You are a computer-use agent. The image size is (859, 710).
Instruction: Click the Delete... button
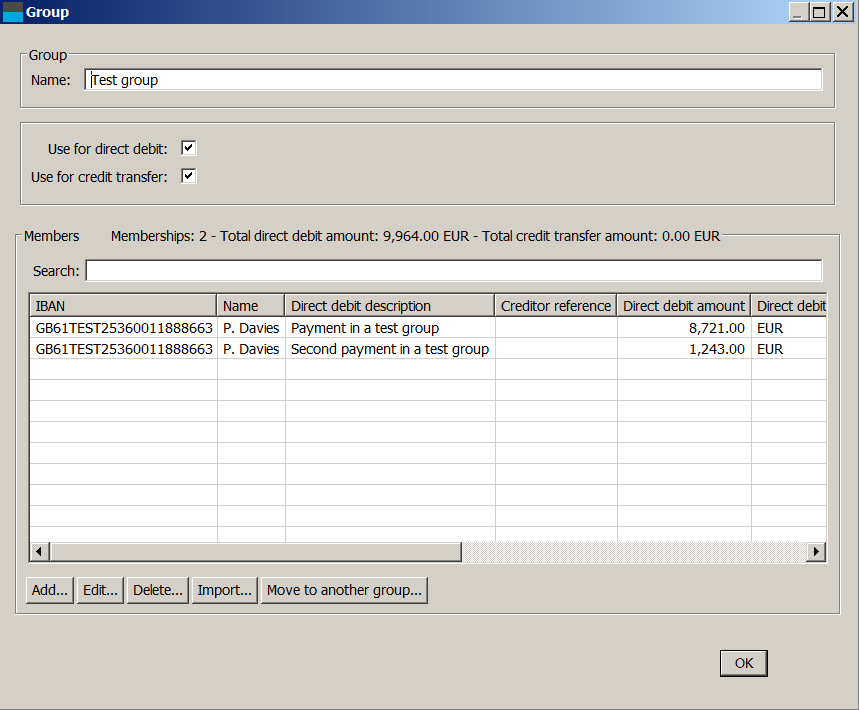point(158,590)
